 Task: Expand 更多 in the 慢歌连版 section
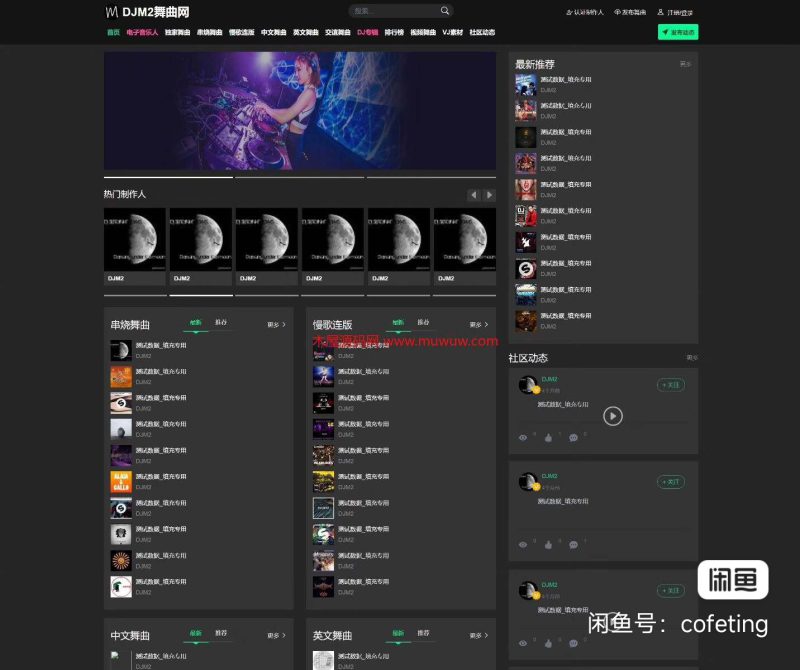pos(479,325)
